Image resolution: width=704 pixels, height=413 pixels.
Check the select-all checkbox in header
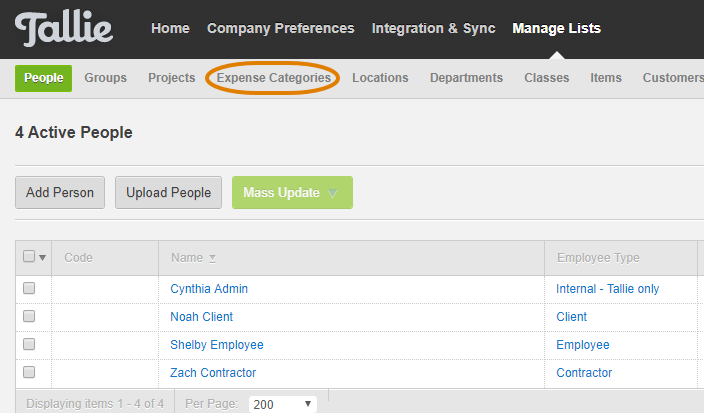[x=29, y=256]
